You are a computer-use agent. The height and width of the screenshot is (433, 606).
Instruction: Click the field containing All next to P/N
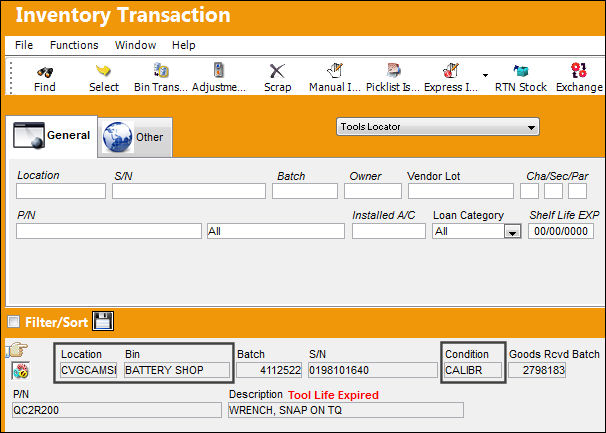tap(276, 231)
